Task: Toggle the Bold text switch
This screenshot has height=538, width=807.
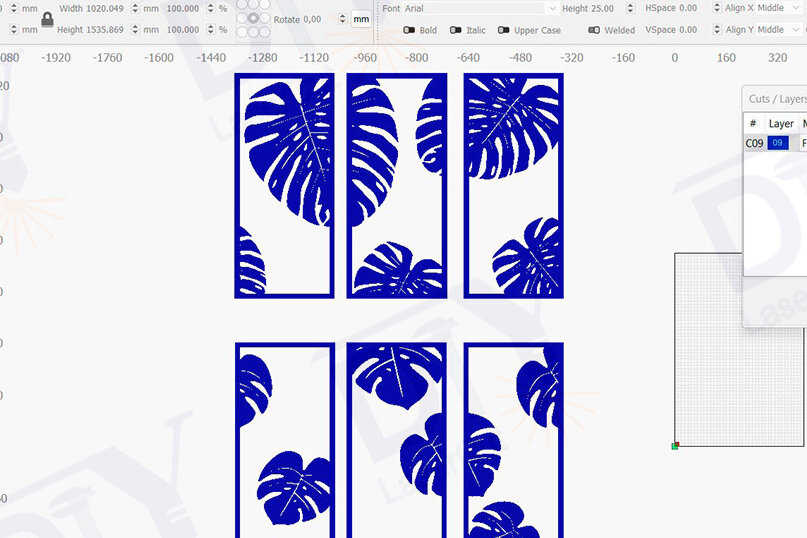Action: pyautogui.click(x=410, y=30)
